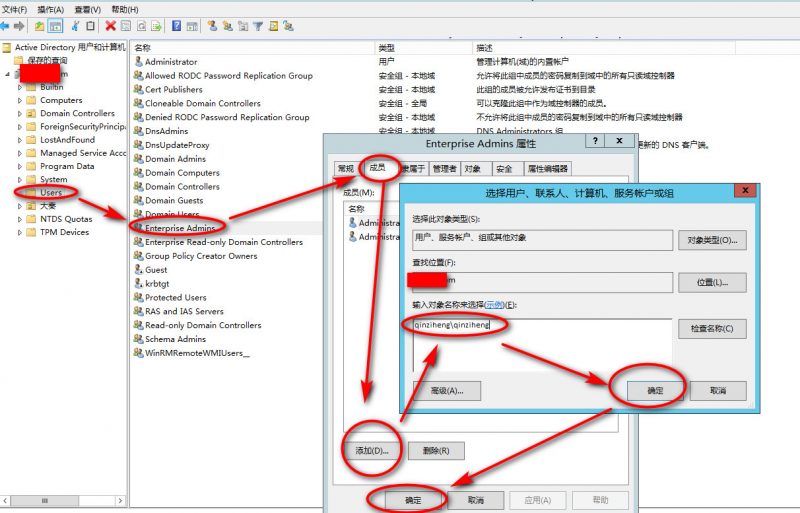The width and height of the screenshot is (800, 513).
Task: Switch to the 属性编辑器 tab
Action: tap(547, 168)
